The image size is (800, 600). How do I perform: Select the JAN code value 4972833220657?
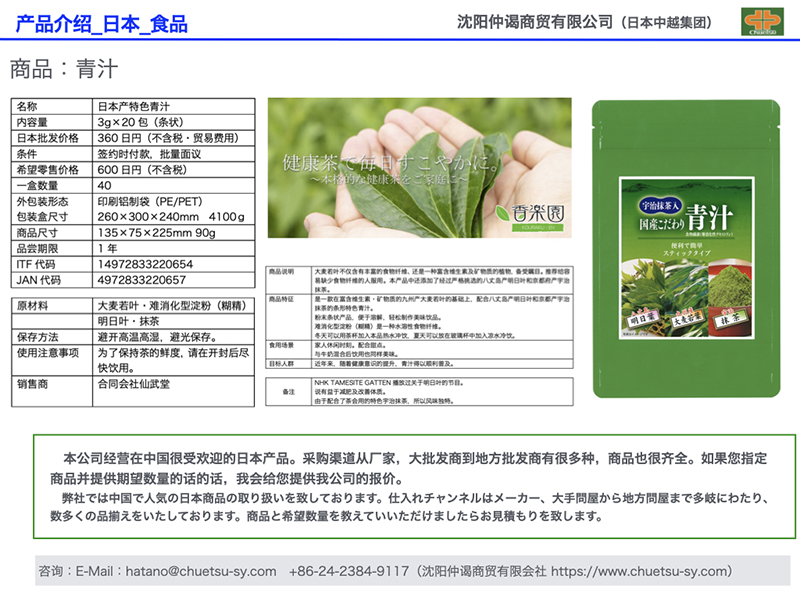coord(141,279)
